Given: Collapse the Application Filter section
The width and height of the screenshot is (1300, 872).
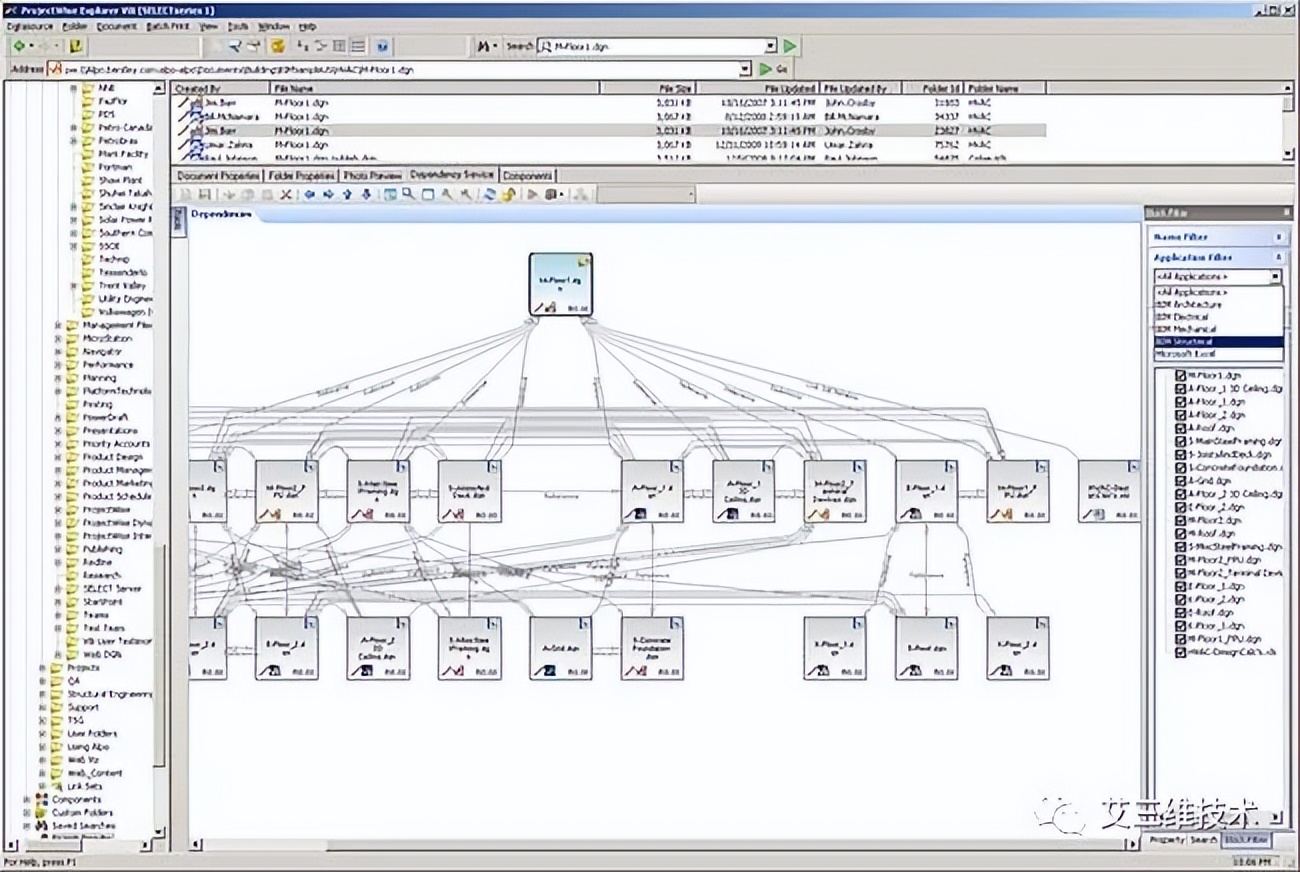Looking at the screenshot, I should click(1279, 257).
